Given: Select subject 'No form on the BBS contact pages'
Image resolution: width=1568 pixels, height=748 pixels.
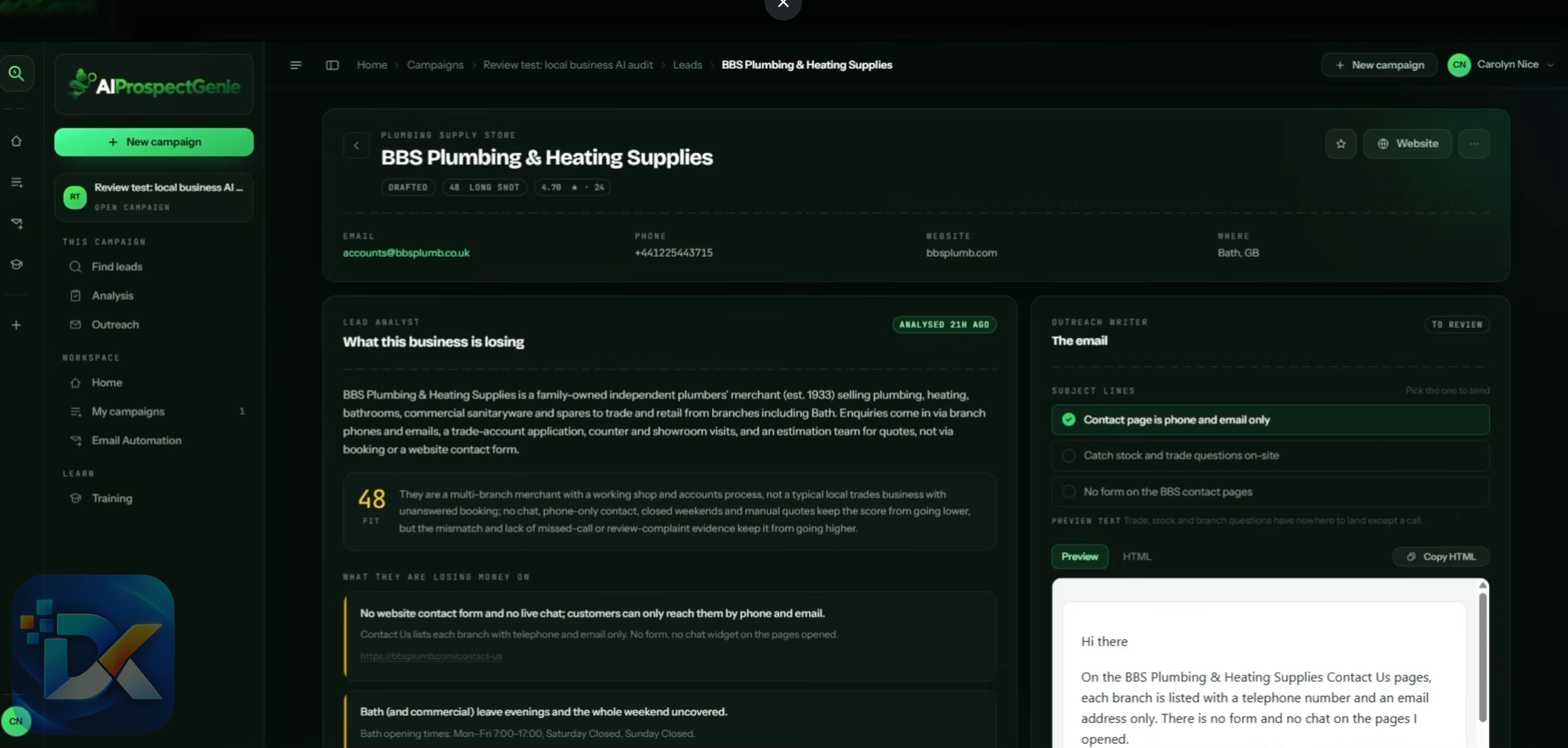Looking at the screenshot, I should 1270,491.
